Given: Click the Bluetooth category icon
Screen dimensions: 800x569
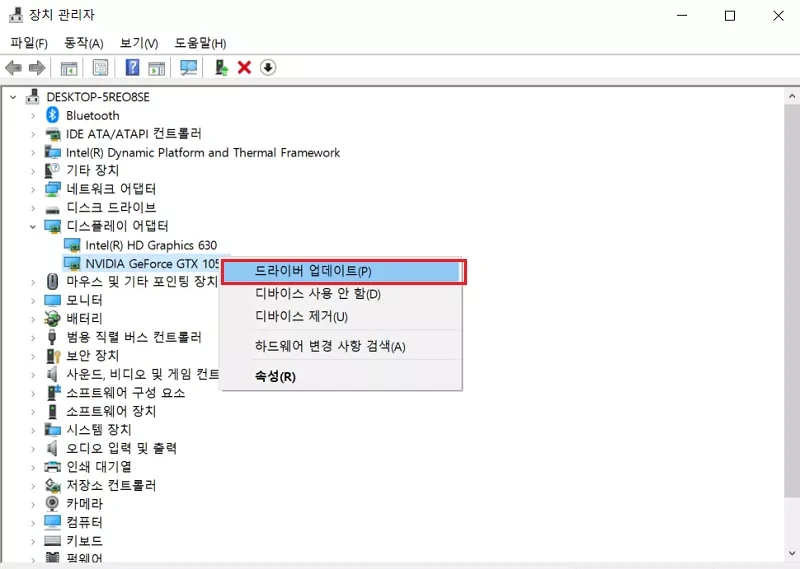Looking at the screenshot, I should coord(53,115).
